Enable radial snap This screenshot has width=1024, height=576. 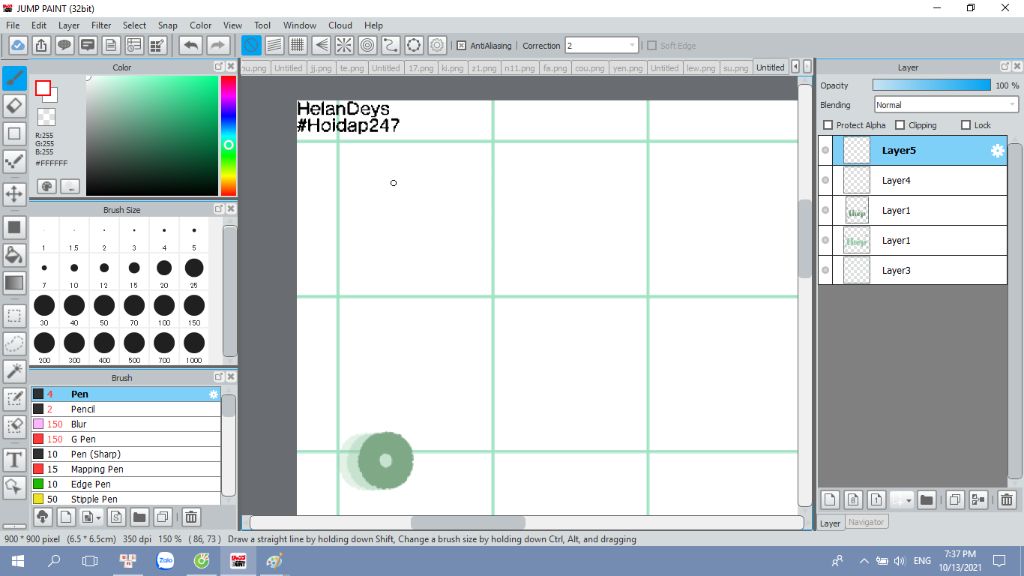pyautogui.click(x=344, y=46)
